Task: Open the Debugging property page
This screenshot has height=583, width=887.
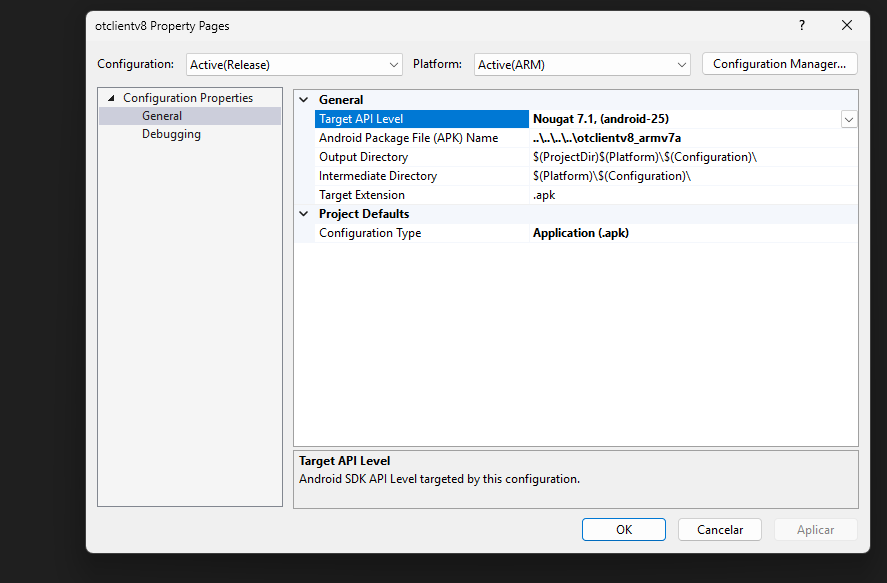Action: click(171, 134)
